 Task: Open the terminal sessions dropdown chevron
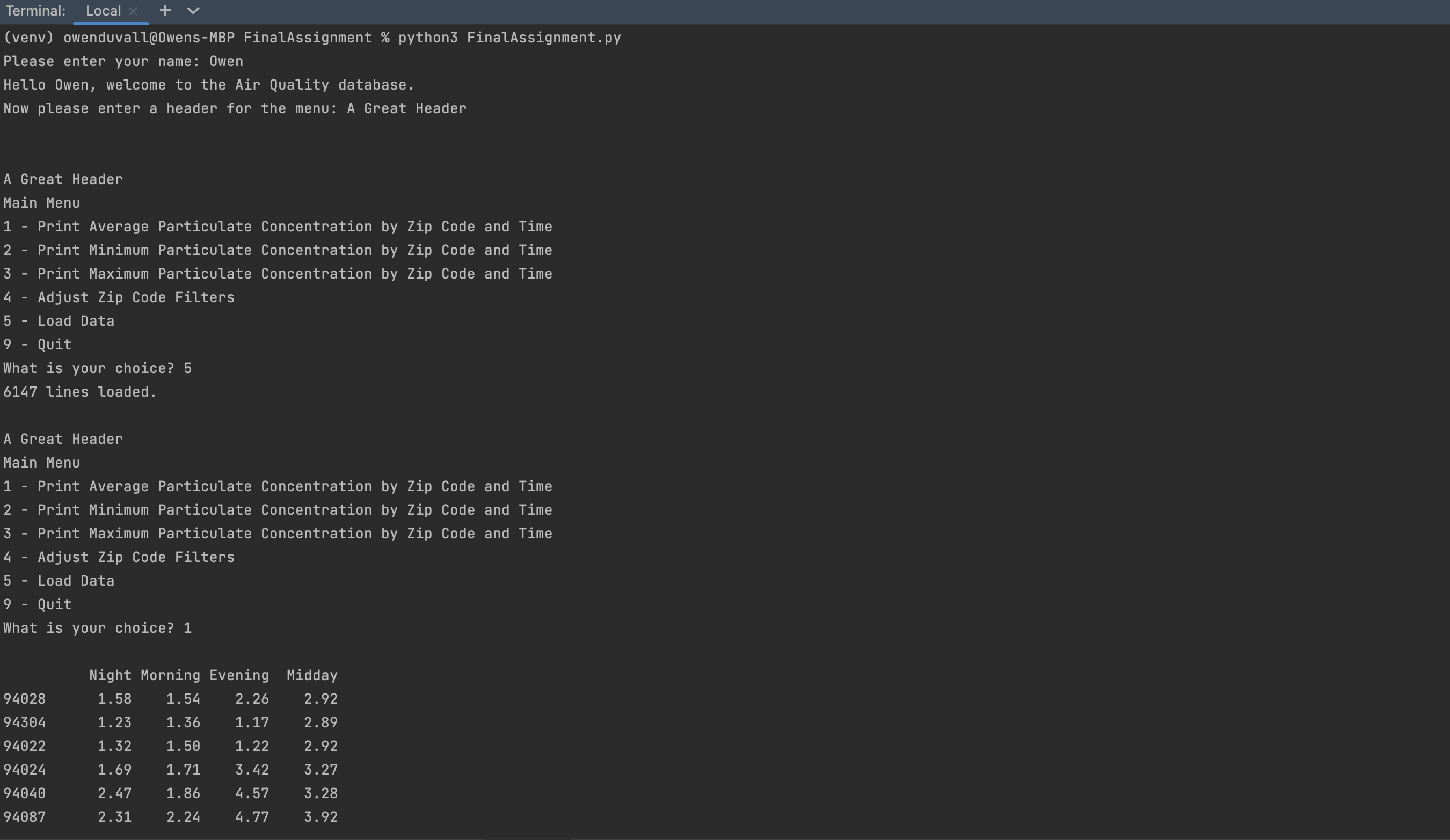[x=193, y=10]
